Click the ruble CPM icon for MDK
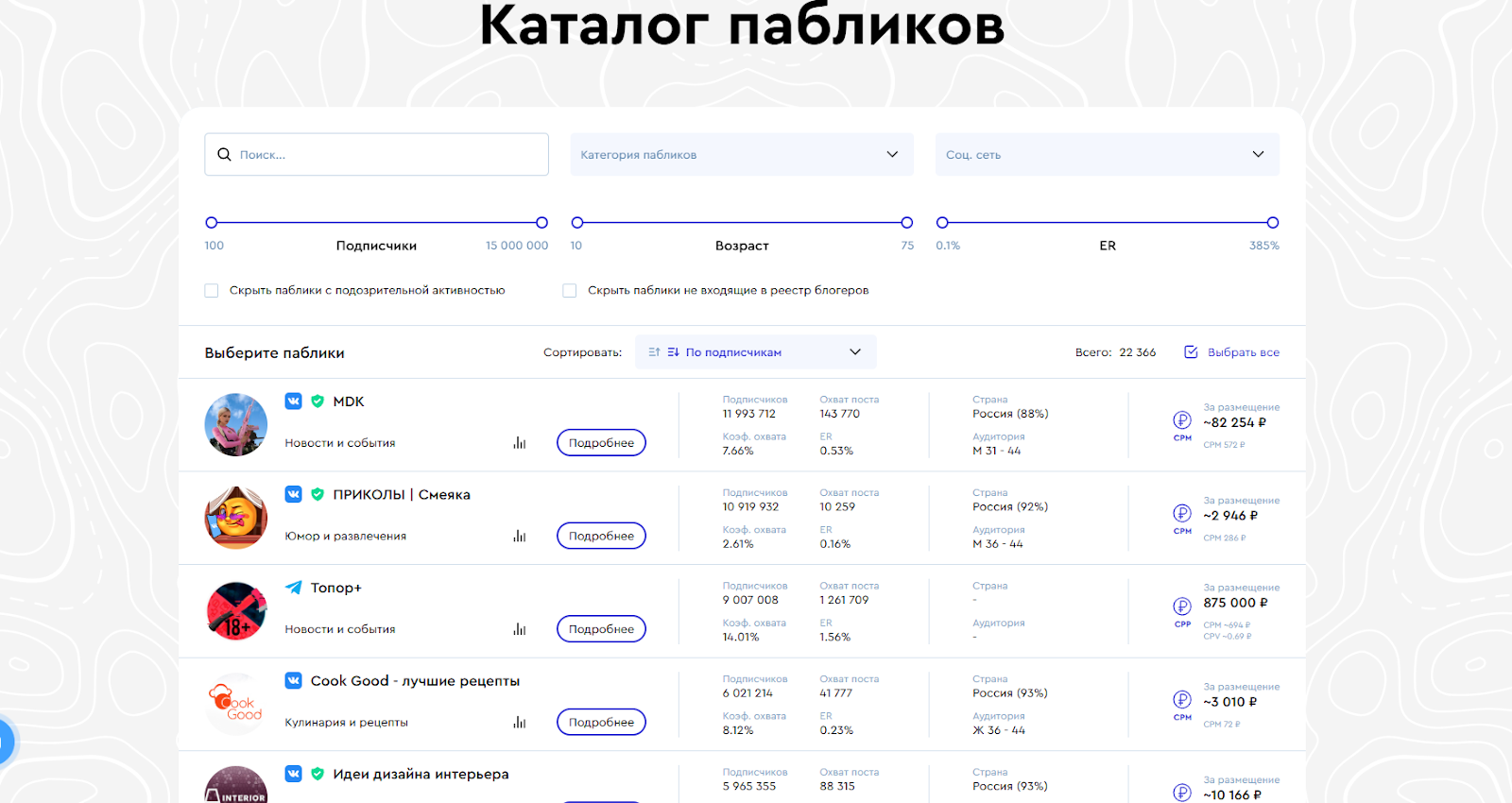Screen dimensions: 1512x803 [1182, 420]
